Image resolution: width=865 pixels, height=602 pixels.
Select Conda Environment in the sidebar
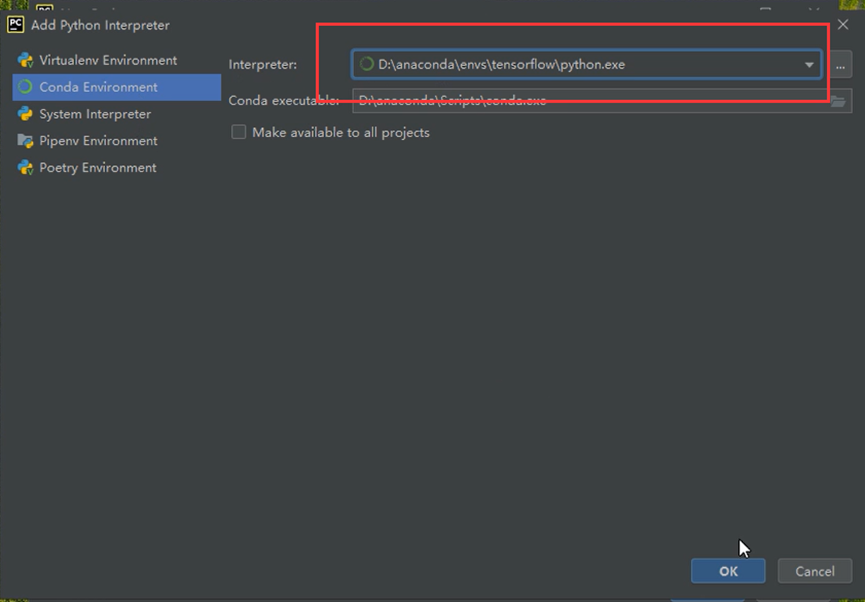click(x=116, y=87)
